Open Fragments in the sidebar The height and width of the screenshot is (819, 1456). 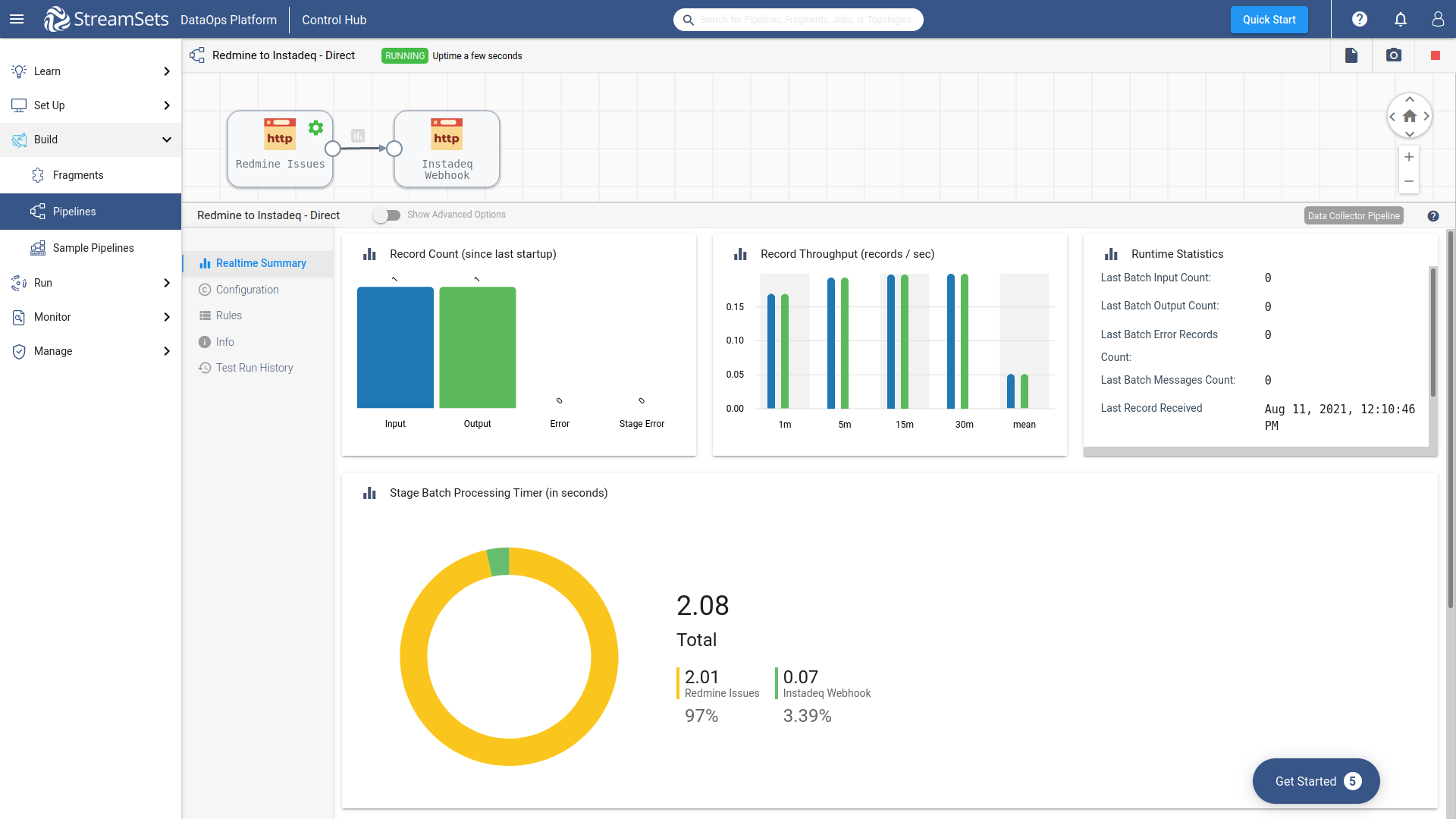tap(90, 175)
